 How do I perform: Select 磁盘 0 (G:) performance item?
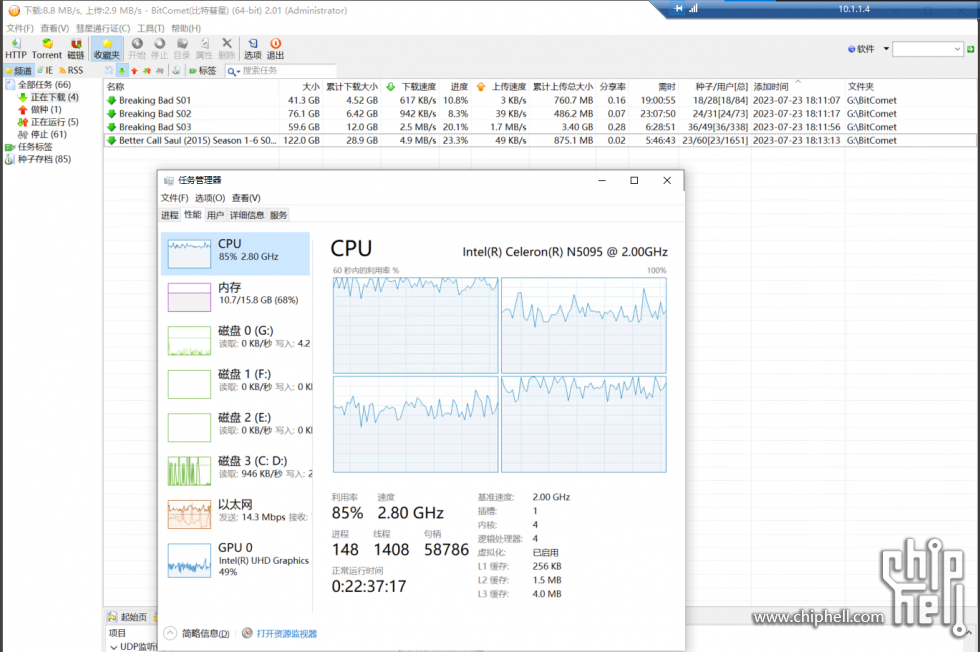coord(236,340)
